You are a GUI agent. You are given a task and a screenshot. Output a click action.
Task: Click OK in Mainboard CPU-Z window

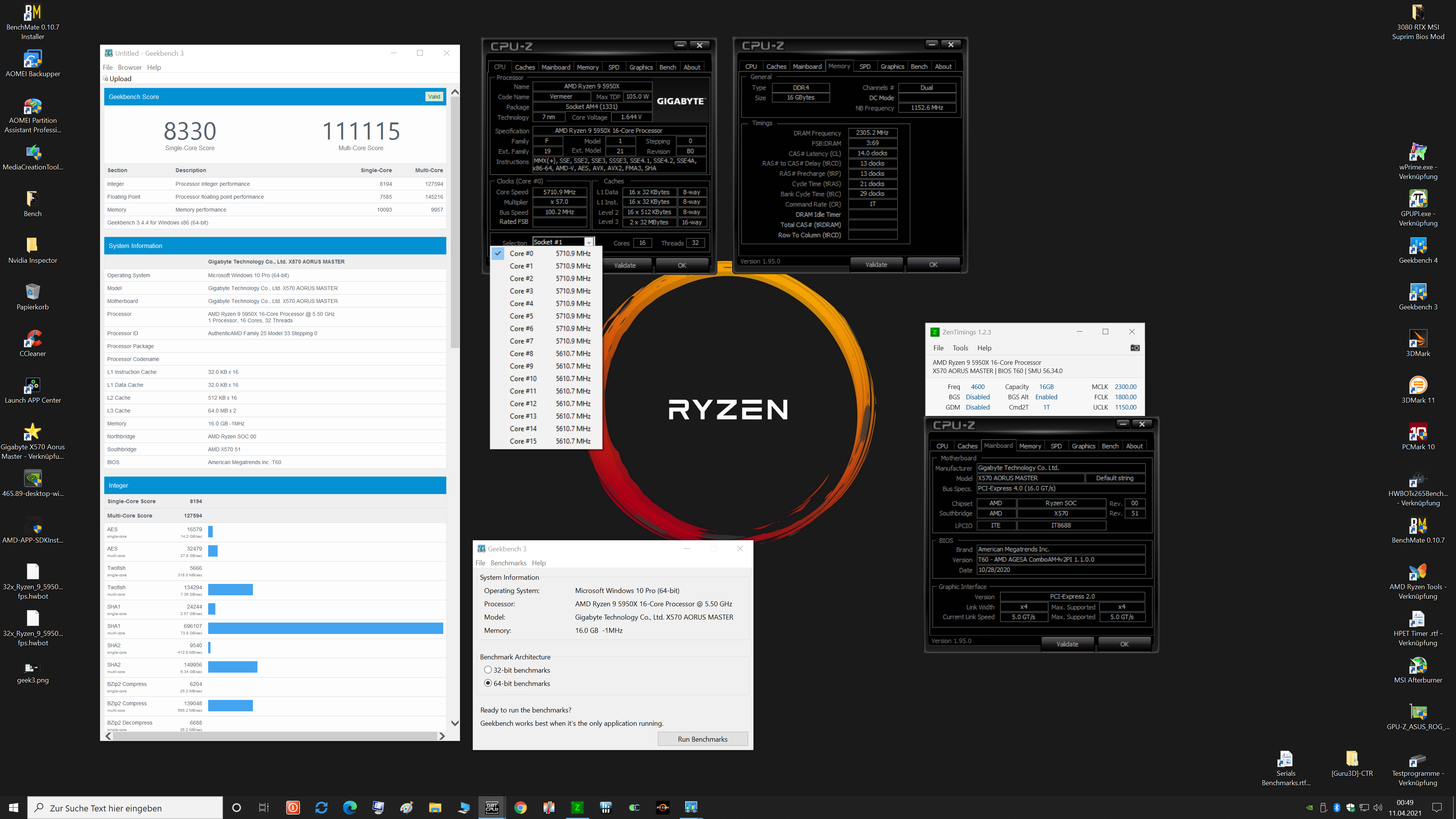[x=1124, y=644]
